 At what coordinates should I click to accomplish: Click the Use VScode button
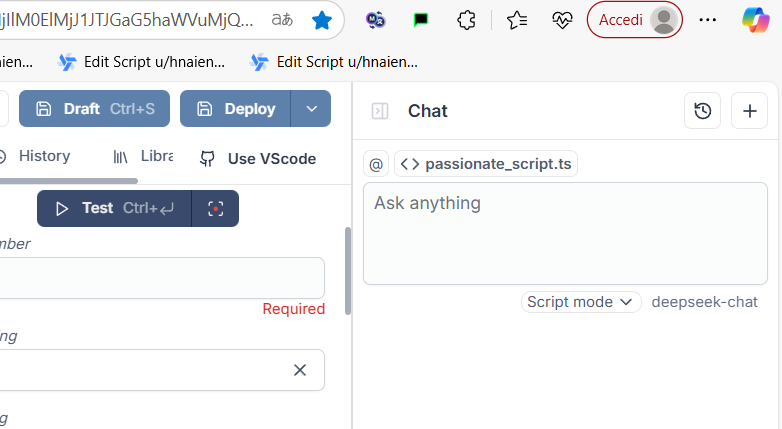pyautogui.click(x=258, y=159)
